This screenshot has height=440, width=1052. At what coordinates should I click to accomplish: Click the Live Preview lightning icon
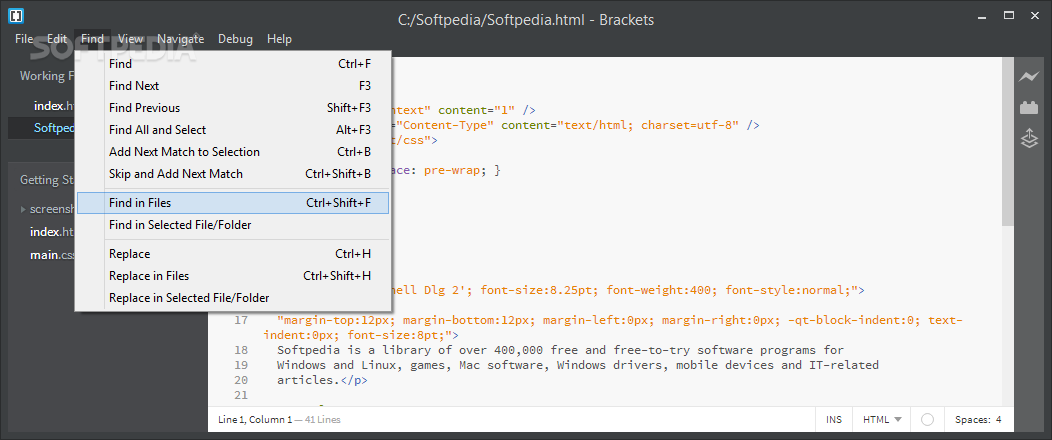pyautogui.click(x=1029, y=76)
